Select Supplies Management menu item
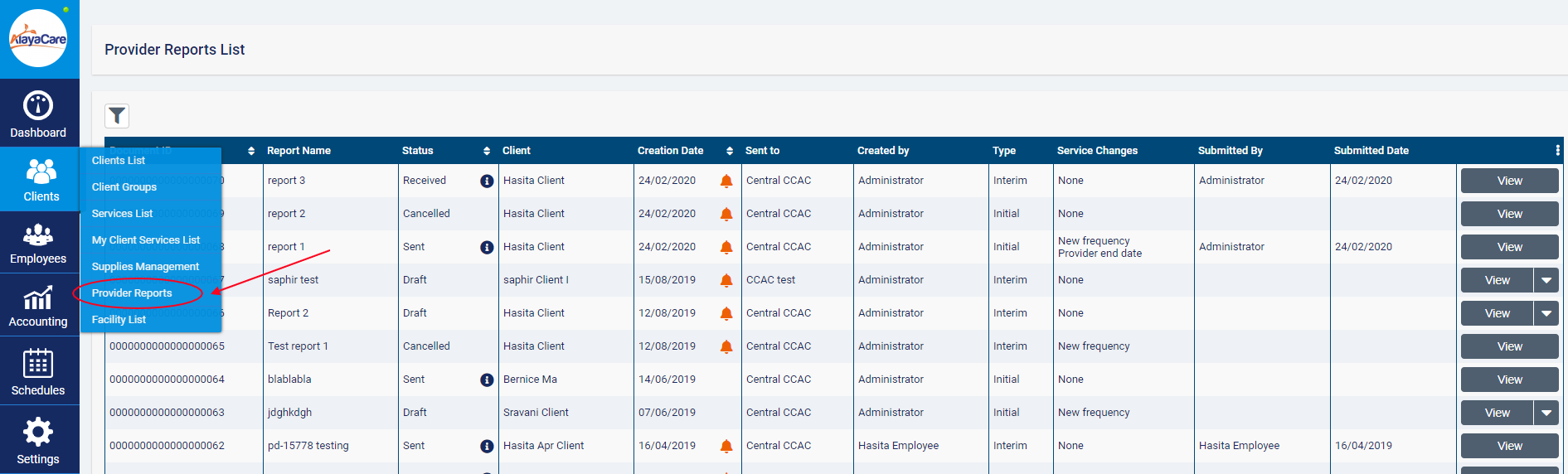Screen dimensions: 1568x474 (x=145, y=267)
